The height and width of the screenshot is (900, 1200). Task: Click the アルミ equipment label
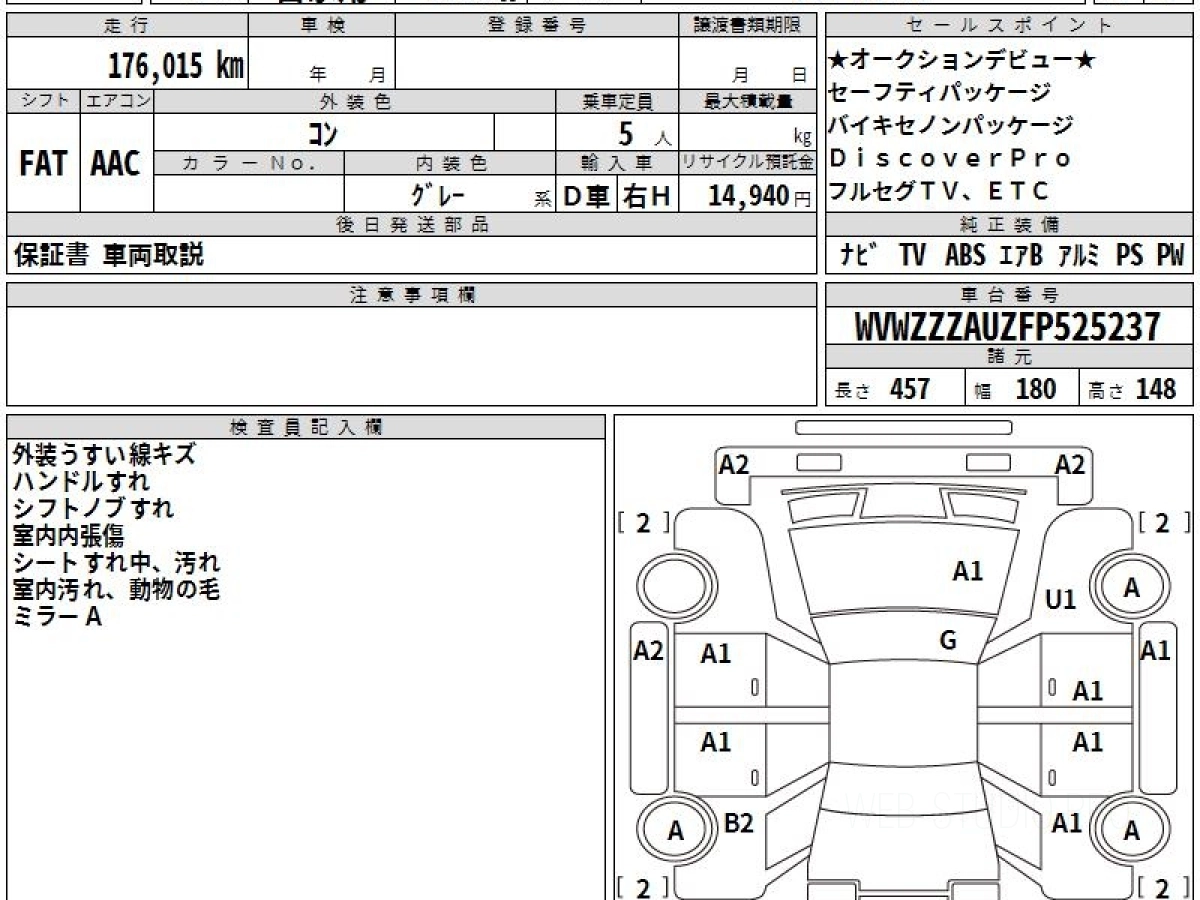1079,255
